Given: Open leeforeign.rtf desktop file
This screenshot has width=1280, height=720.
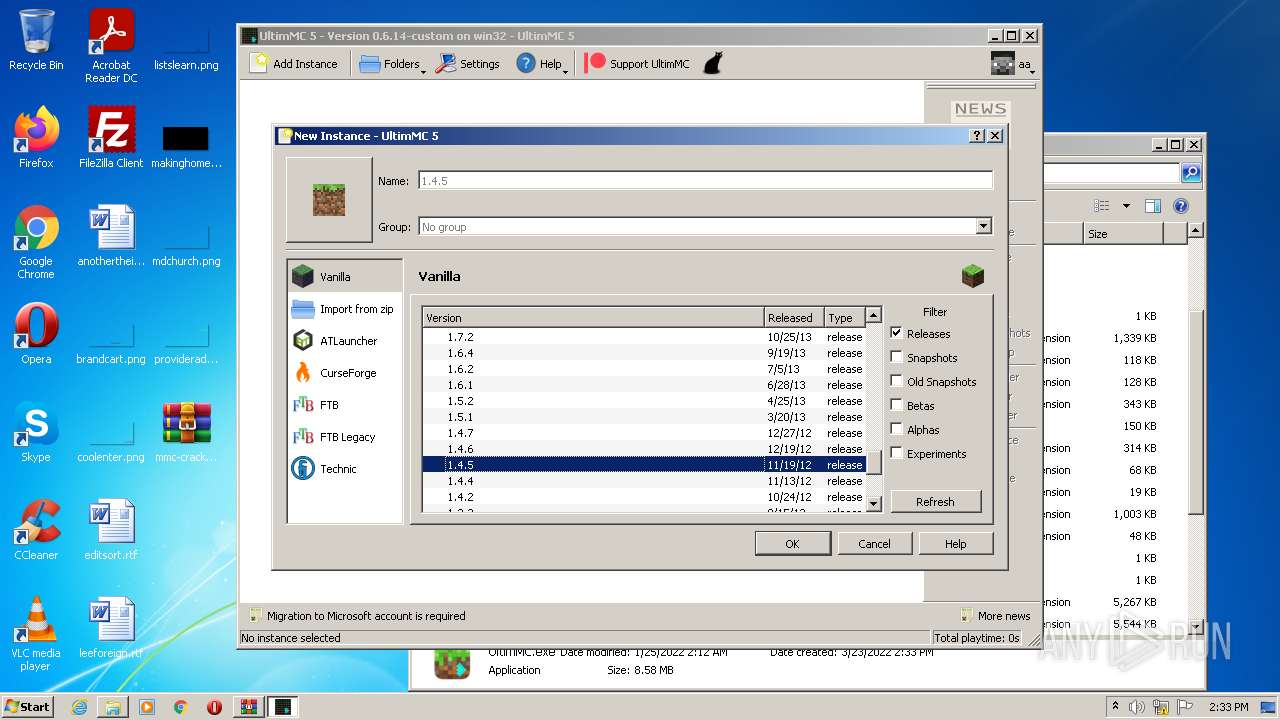Looking at the screenshot, I should coord(111,628).
